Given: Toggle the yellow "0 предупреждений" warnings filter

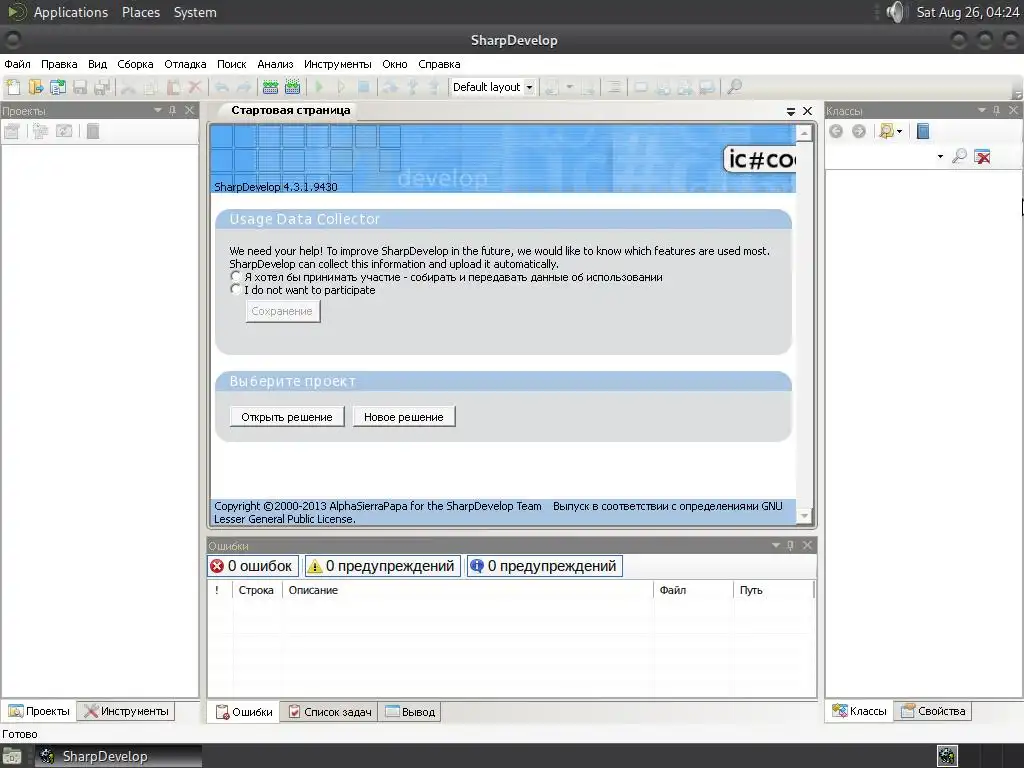Looking at the screenshot, I should pos(382,566).
